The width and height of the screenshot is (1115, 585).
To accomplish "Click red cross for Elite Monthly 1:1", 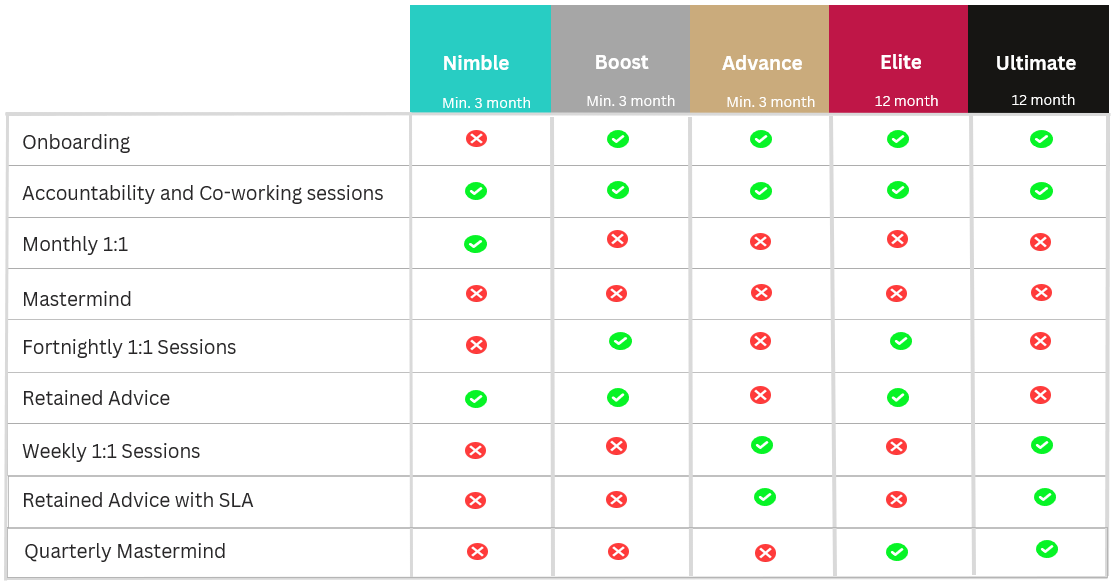I will 897,239.
